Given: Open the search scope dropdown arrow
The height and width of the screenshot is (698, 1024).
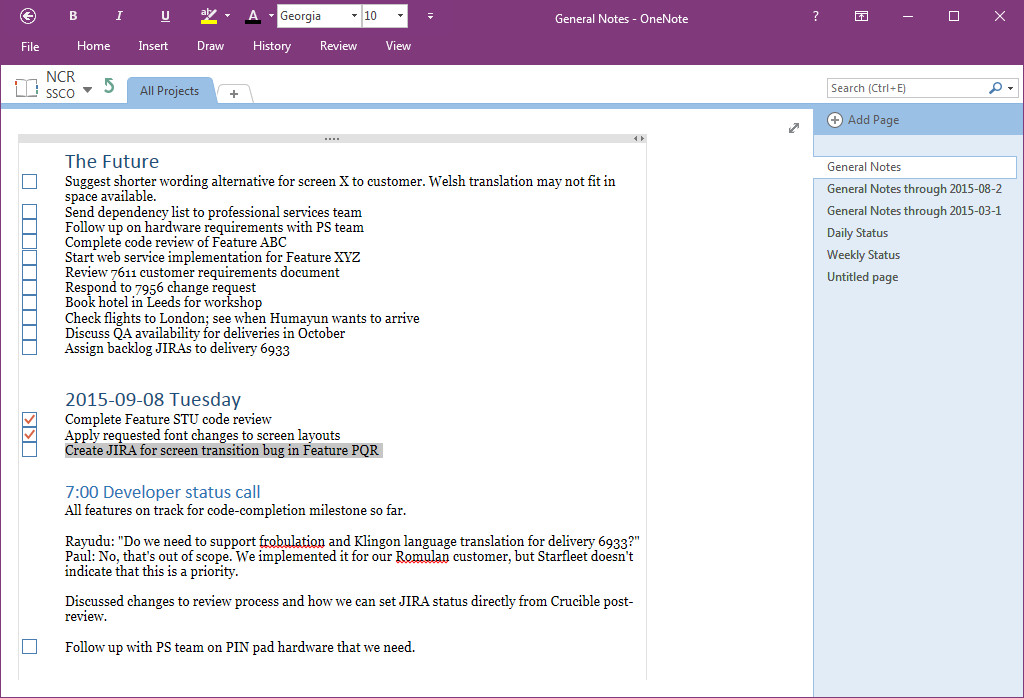Looking at the screenshot, I should (1011, 88).
